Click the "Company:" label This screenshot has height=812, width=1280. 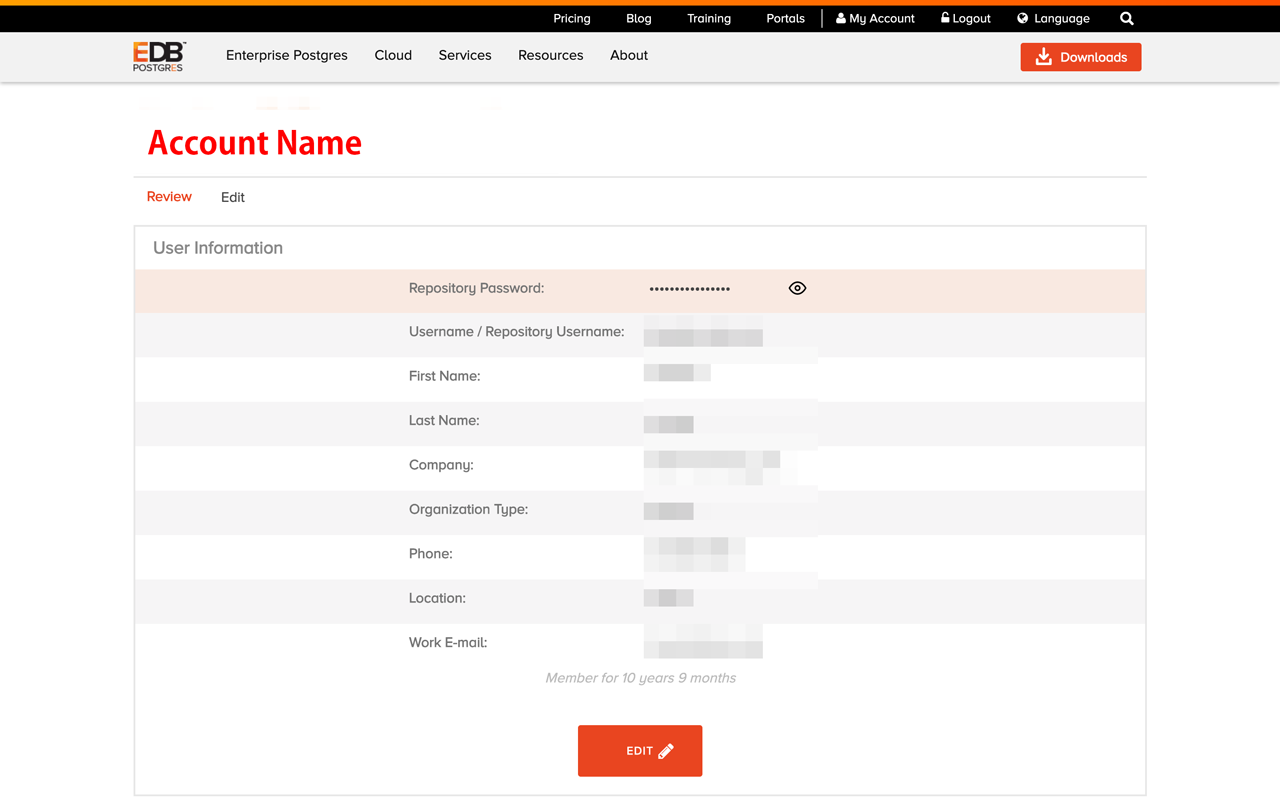tap(441, 465)
